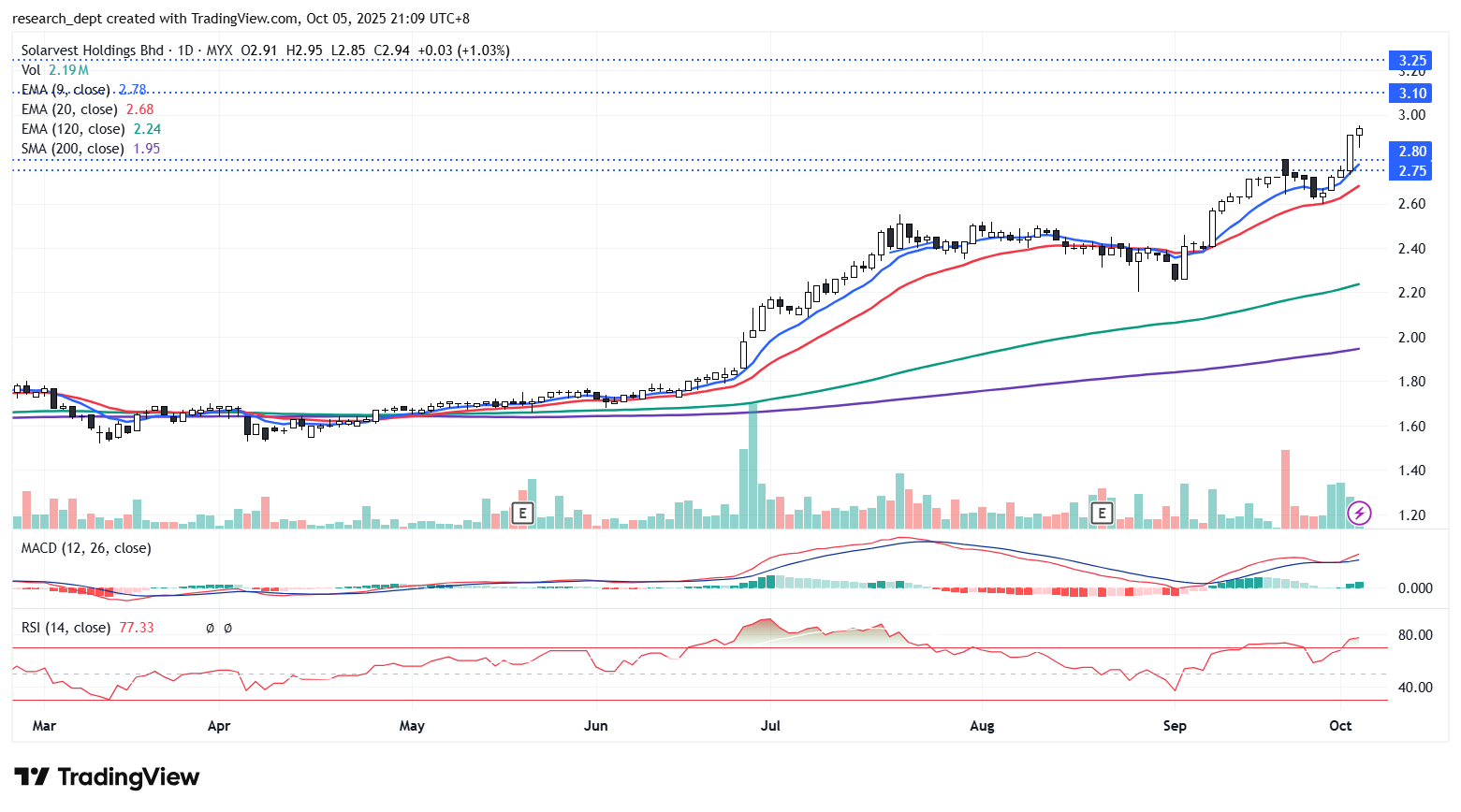The width and height of the screenshot is (1461, 812).
Task: Click the Solarvest Holdings Bhd symbol title
Action: coord(92,51)
